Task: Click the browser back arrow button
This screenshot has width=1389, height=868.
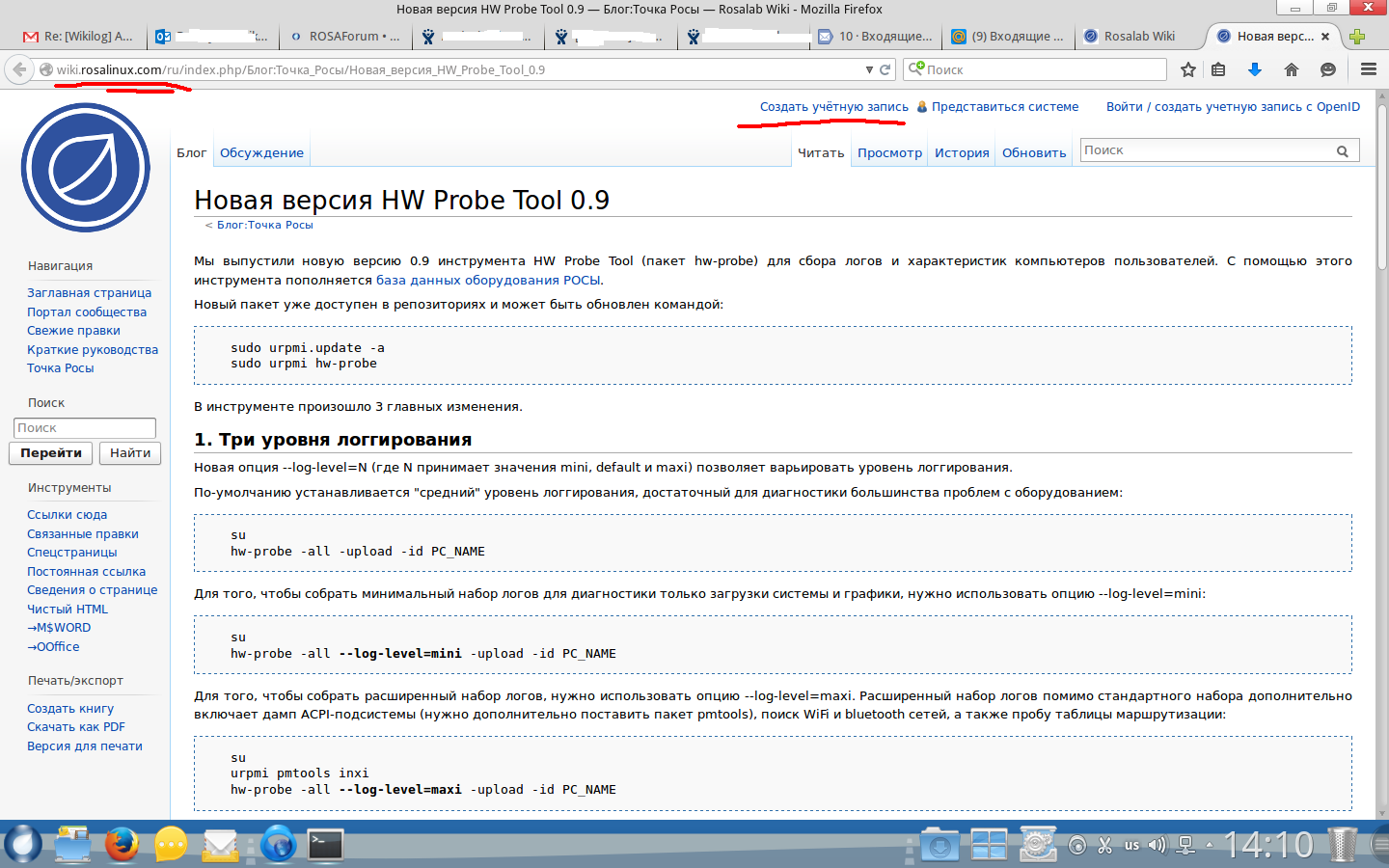Action: (19, 69)
